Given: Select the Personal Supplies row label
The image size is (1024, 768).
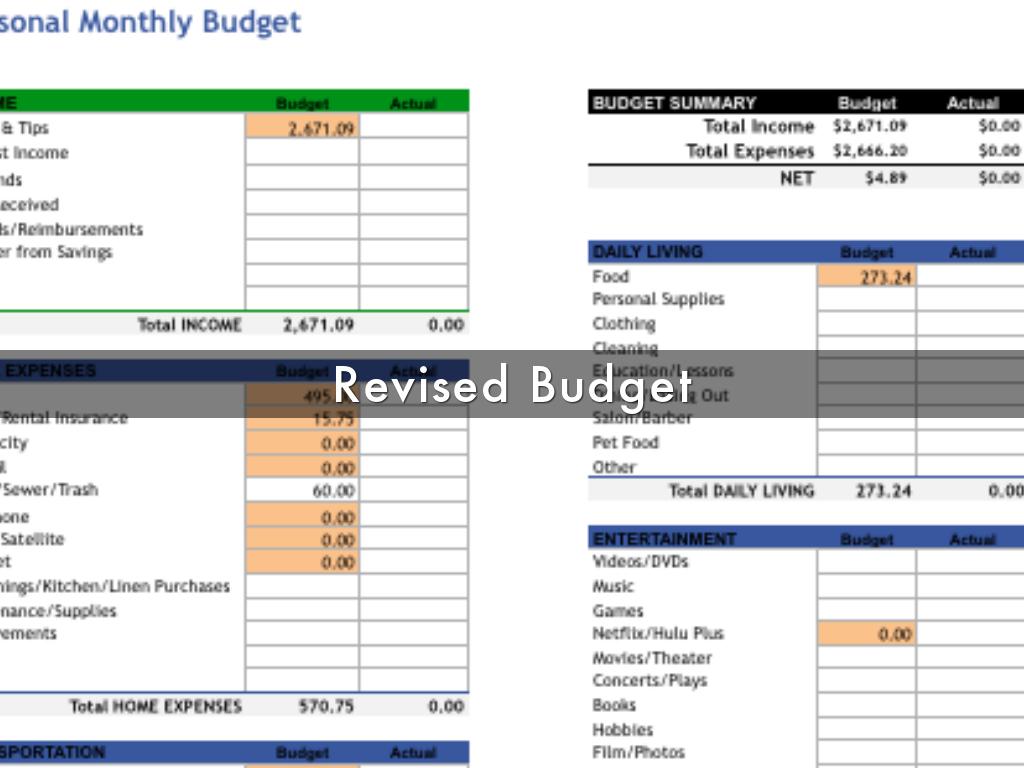Looking at the screenshot, I should (x=658, y=299).
